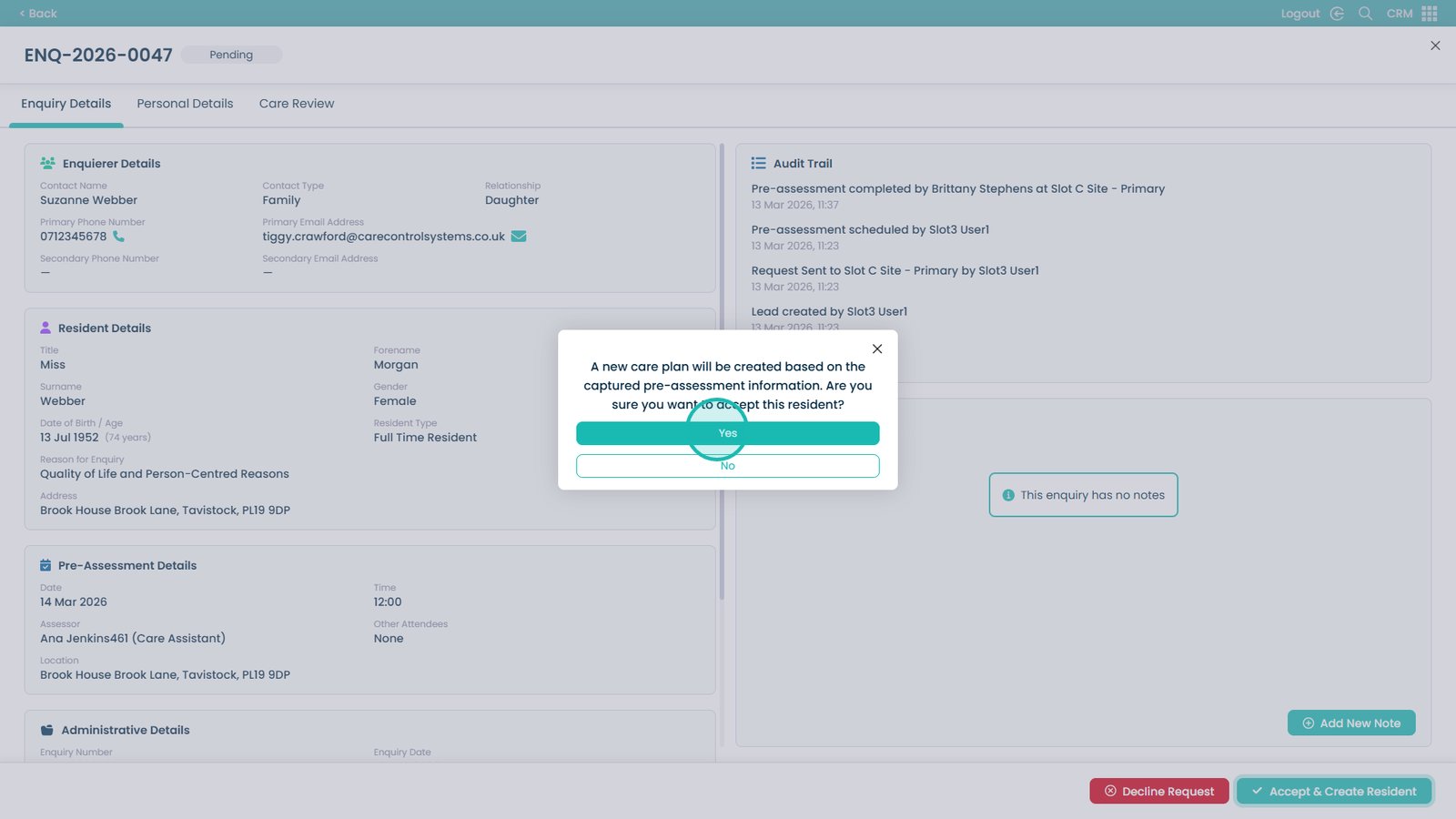Close the enquiry panel with top-right X
Image resolution: width=1456 pixels, height=819 pixels.
(1435, 45)
